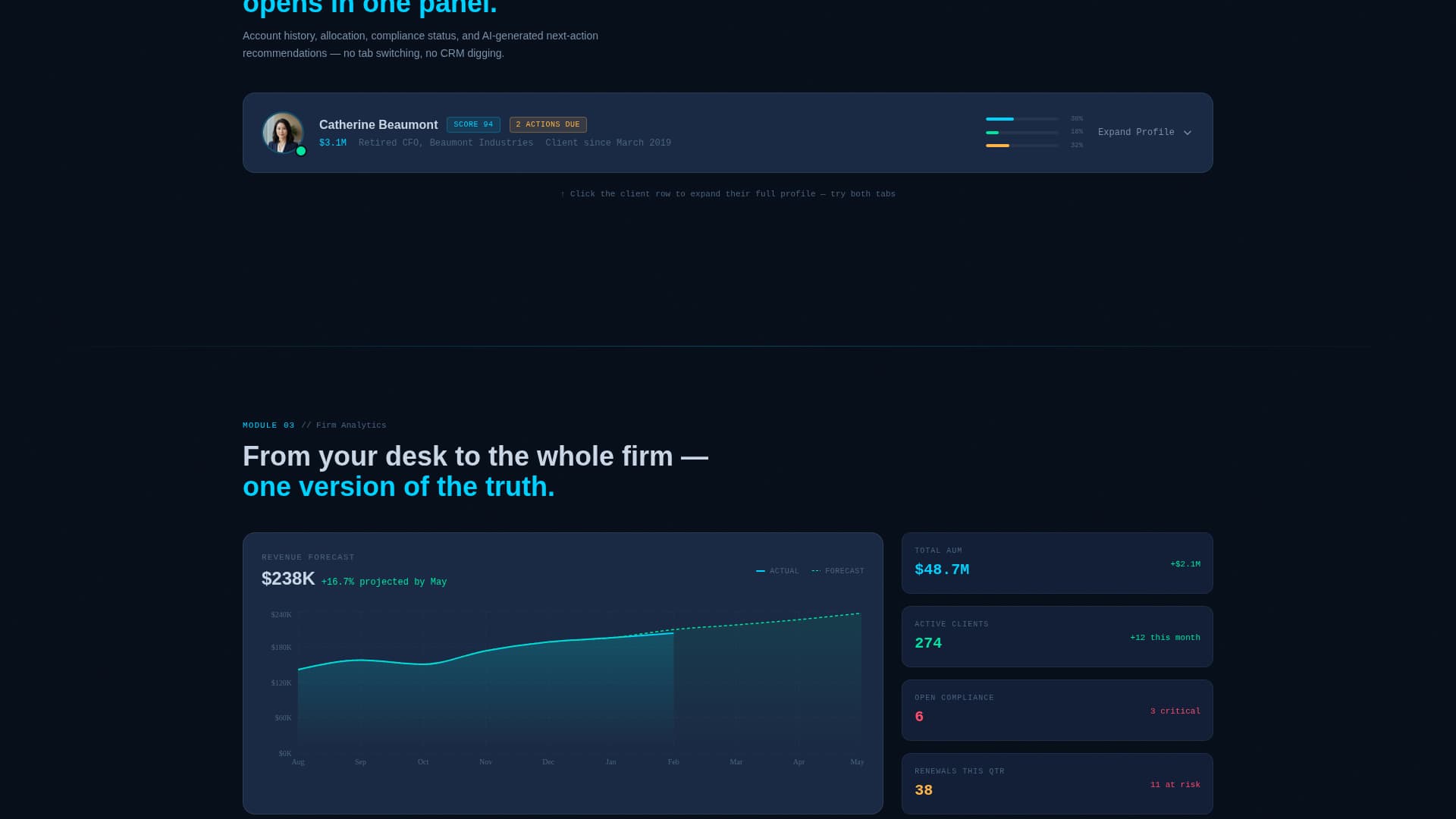Open the Expand Profile chevron dropdown
Screen dimensions: 1456x819
tap(1188, 132)
